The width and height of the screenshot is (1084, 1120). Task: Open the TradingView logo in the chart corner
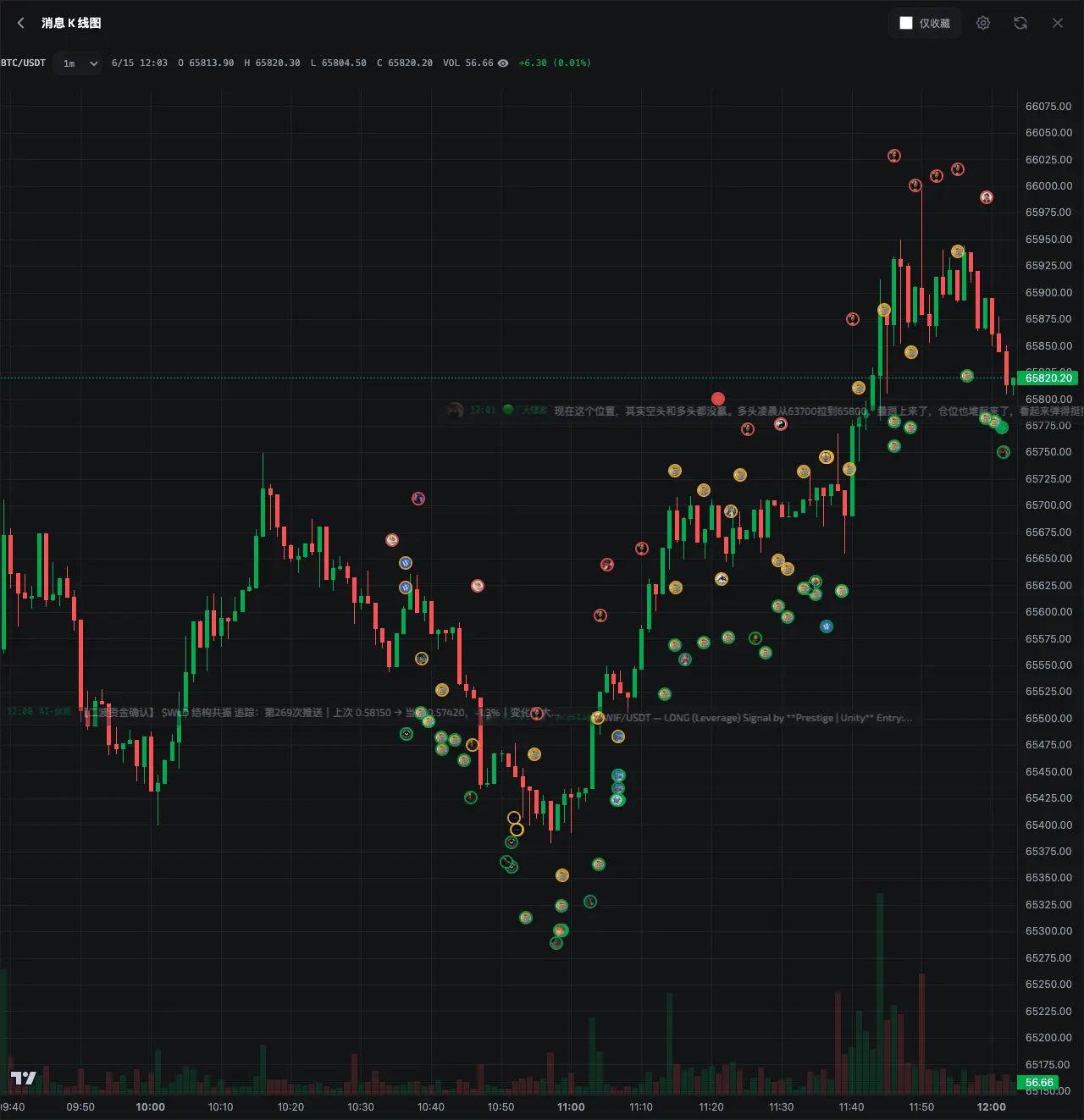click(x=24, y=1078)
